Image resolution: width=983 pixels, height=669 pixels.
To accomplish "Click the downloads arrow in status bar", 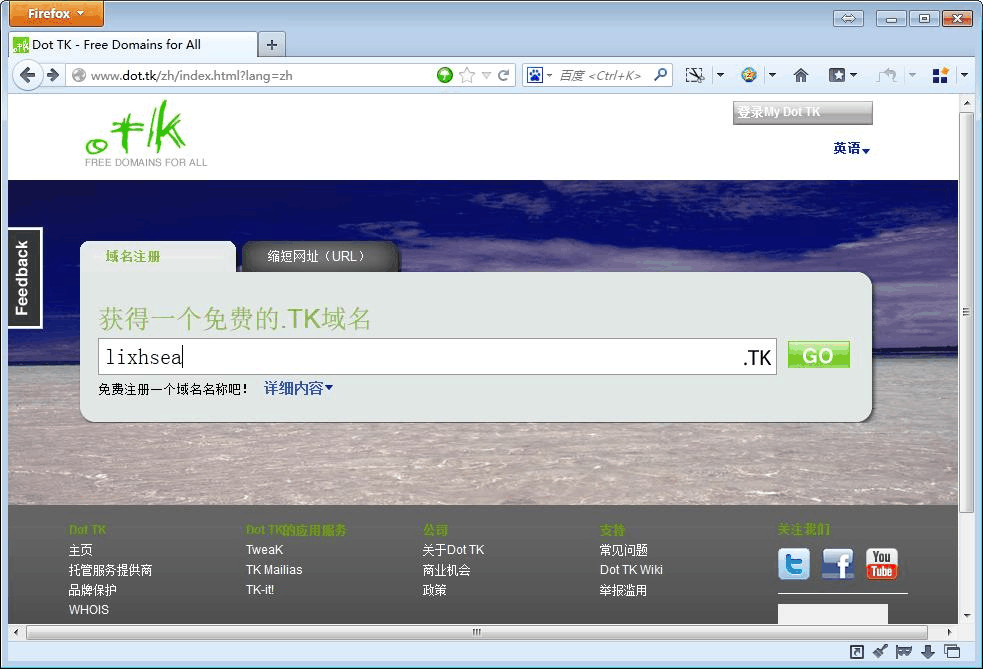I will (928, 652).
